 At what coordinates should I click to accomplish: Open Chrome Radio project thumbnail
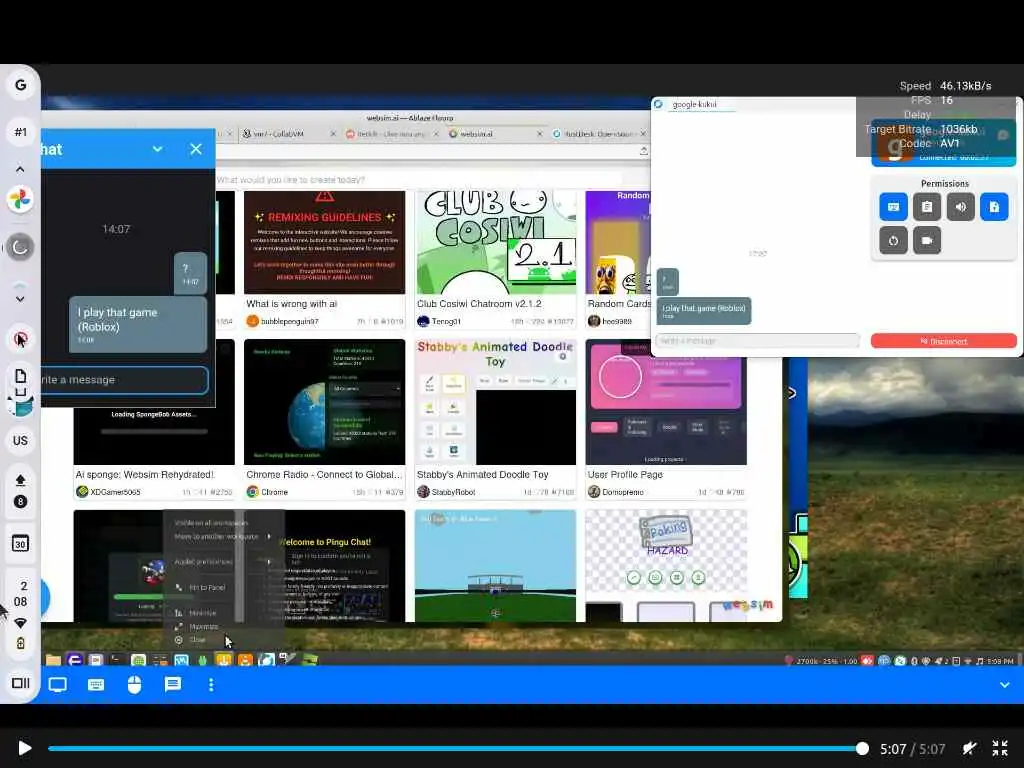[x=325, y=402]
